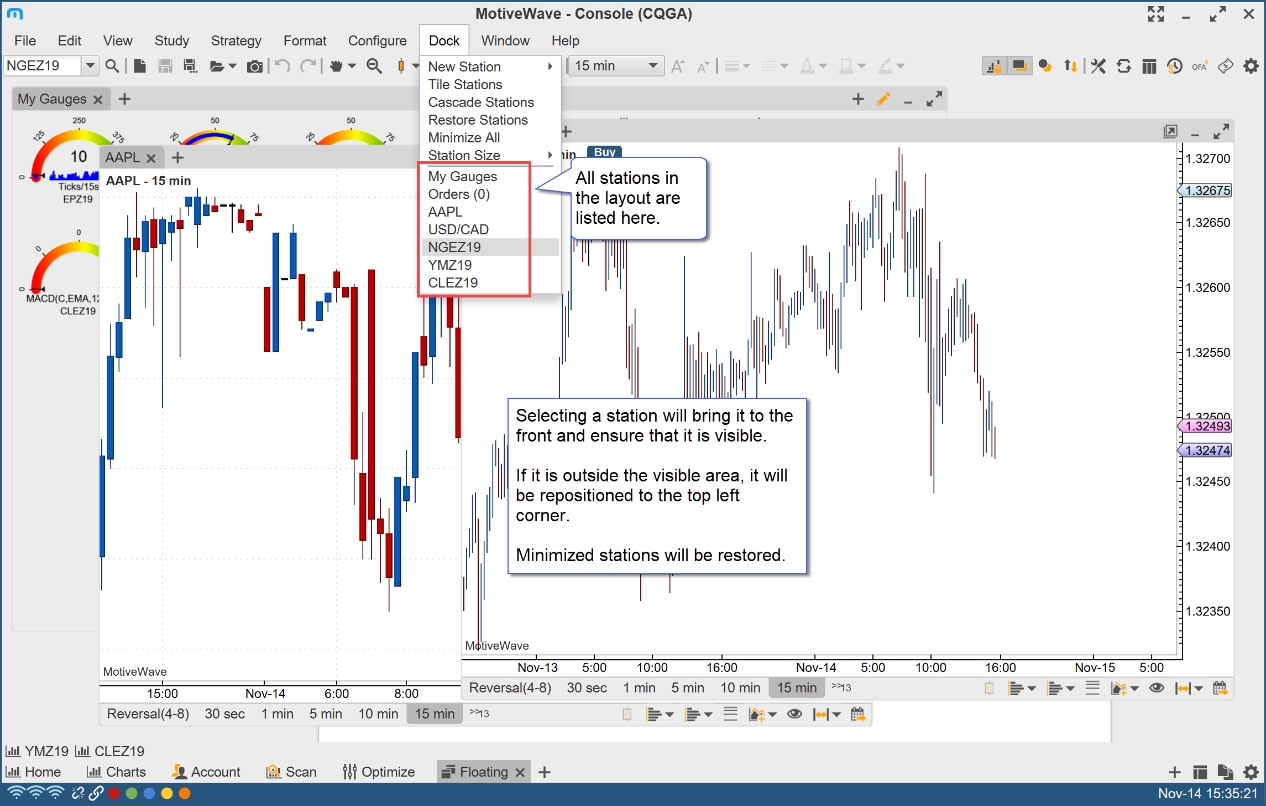This screenshot has height=806, width=1266.
Task: Click the green status dot in status bar
Action: (131, 794)
